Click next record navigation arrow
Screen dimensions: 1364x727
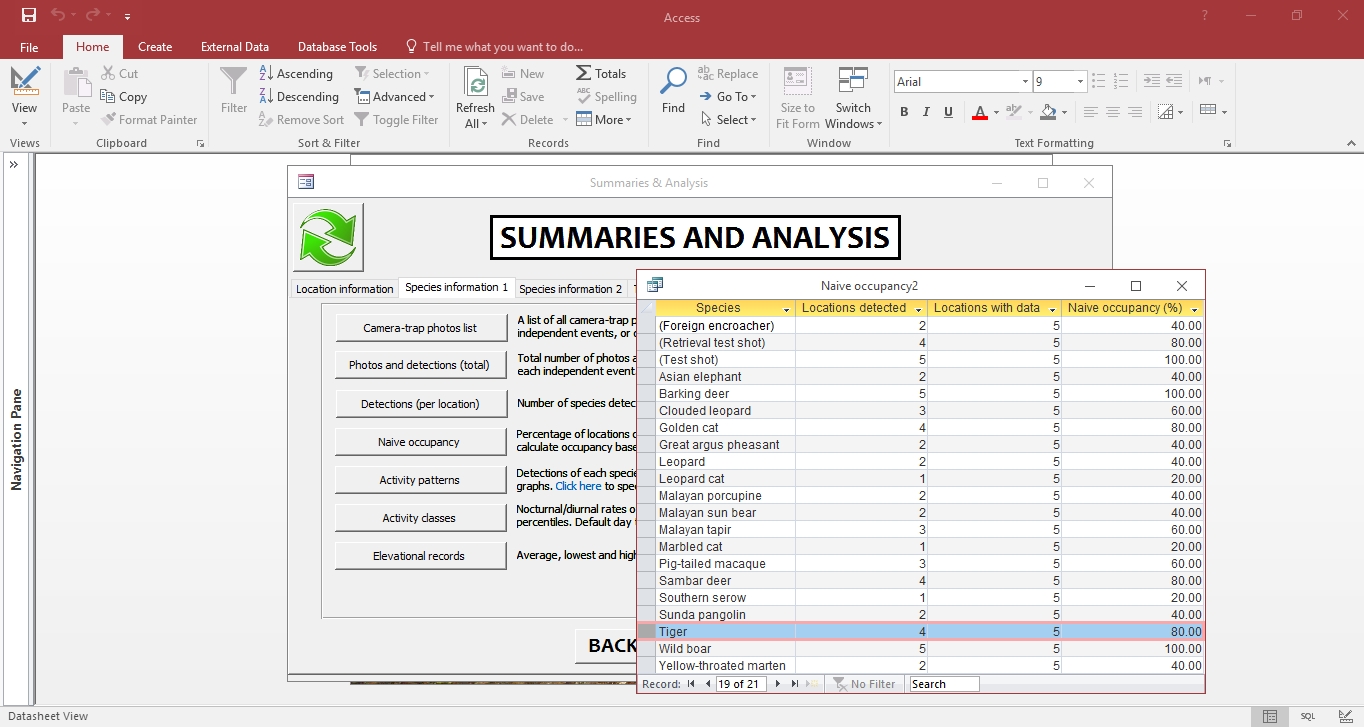780,684
